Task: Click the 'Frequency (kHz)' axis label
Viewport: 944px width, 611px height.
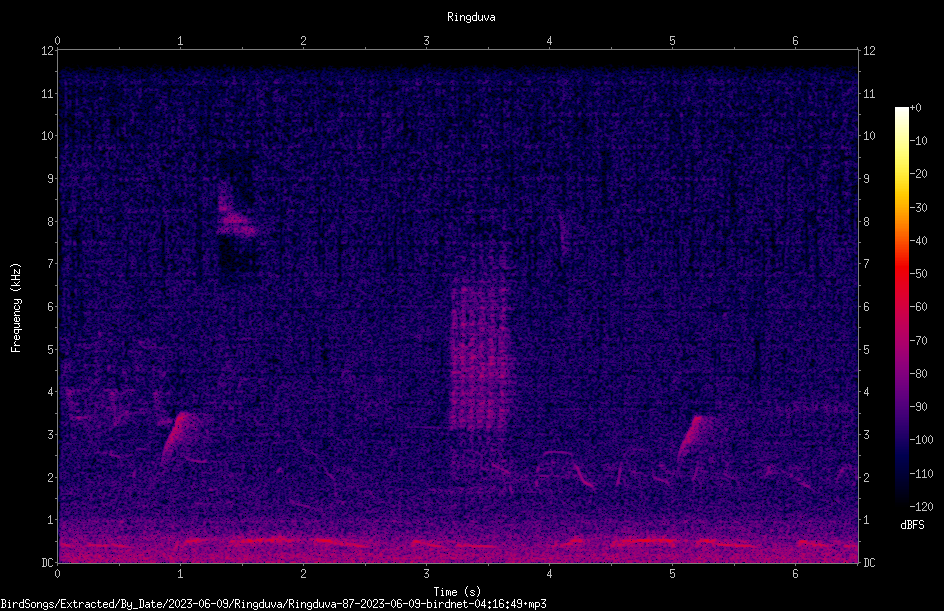Action: pyautogui.click(x=16, y=308)
